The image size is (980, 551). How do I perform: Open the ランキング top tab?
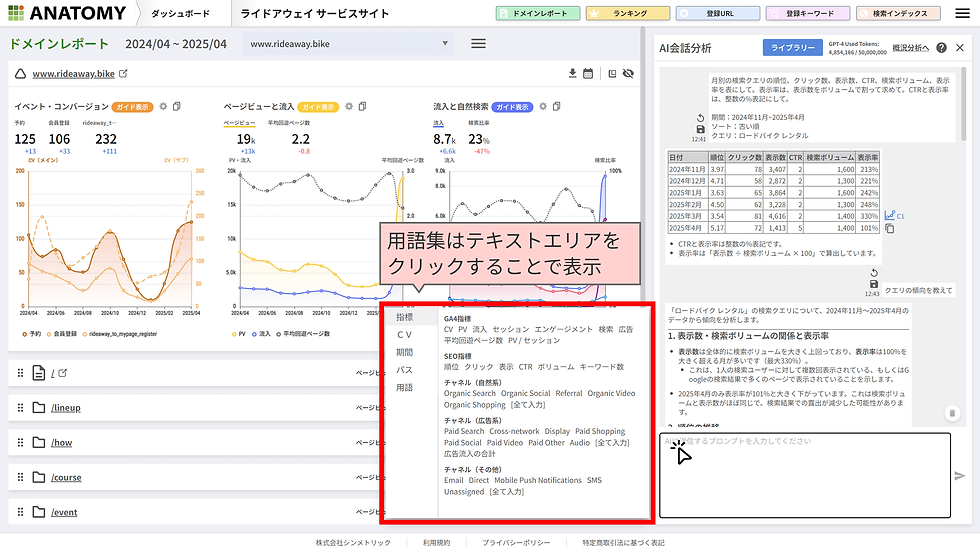[x=628, y=13]
